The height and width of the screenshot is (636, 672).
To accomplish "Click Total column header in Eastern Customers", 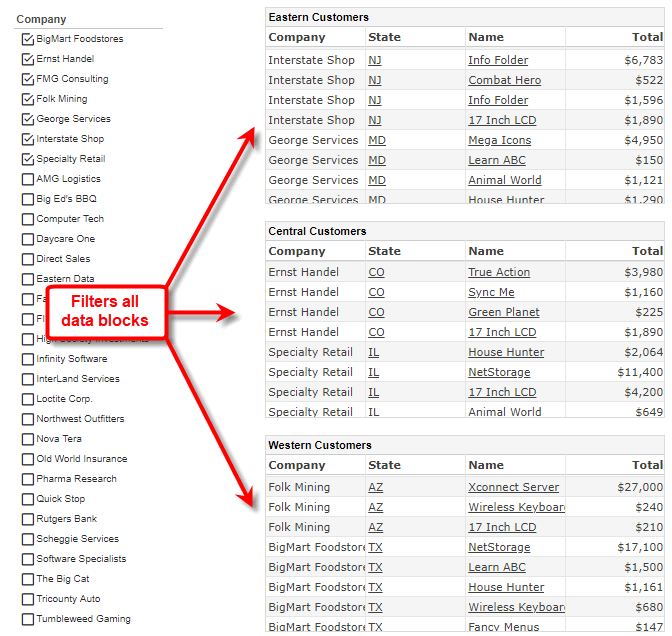I will 646,37.
